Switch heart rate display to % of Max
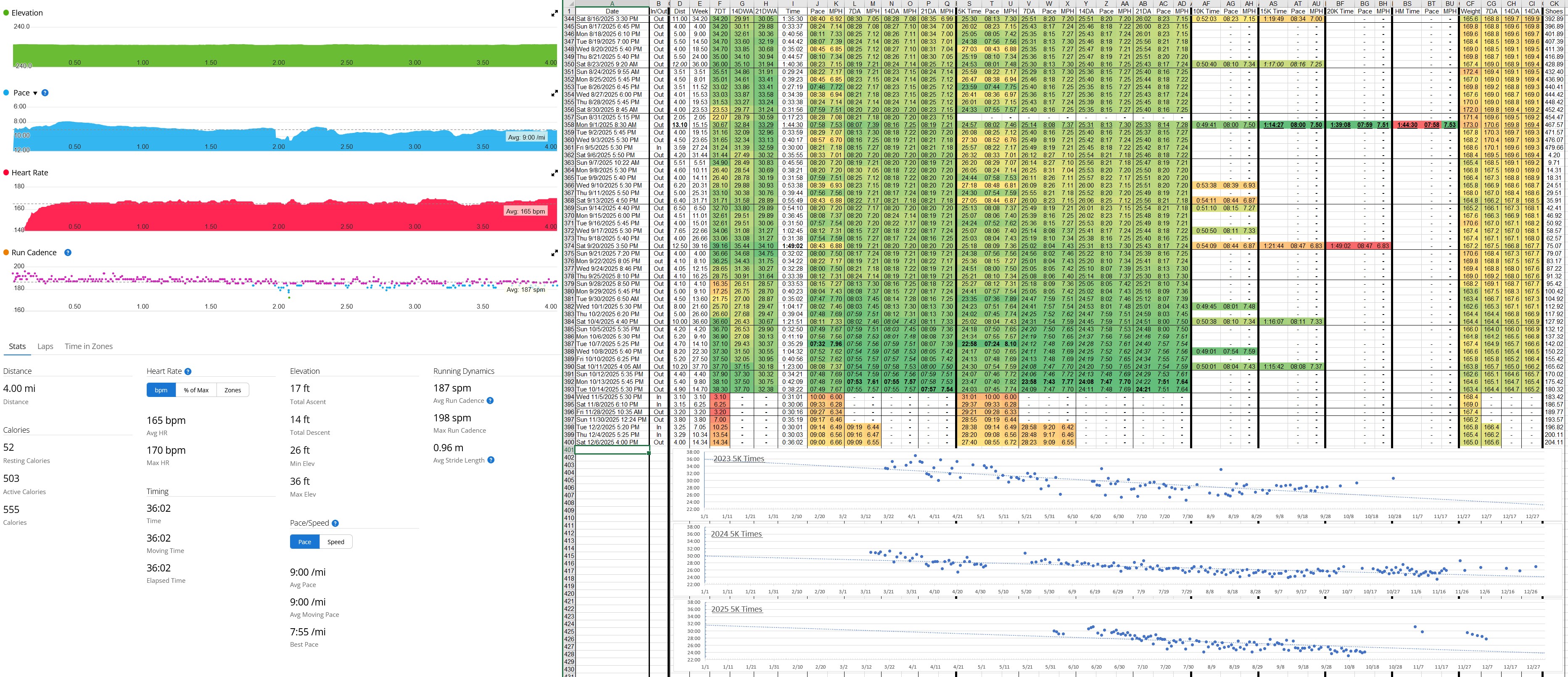The width and height of the screenshot is (1568, 677). click(196, 390)
